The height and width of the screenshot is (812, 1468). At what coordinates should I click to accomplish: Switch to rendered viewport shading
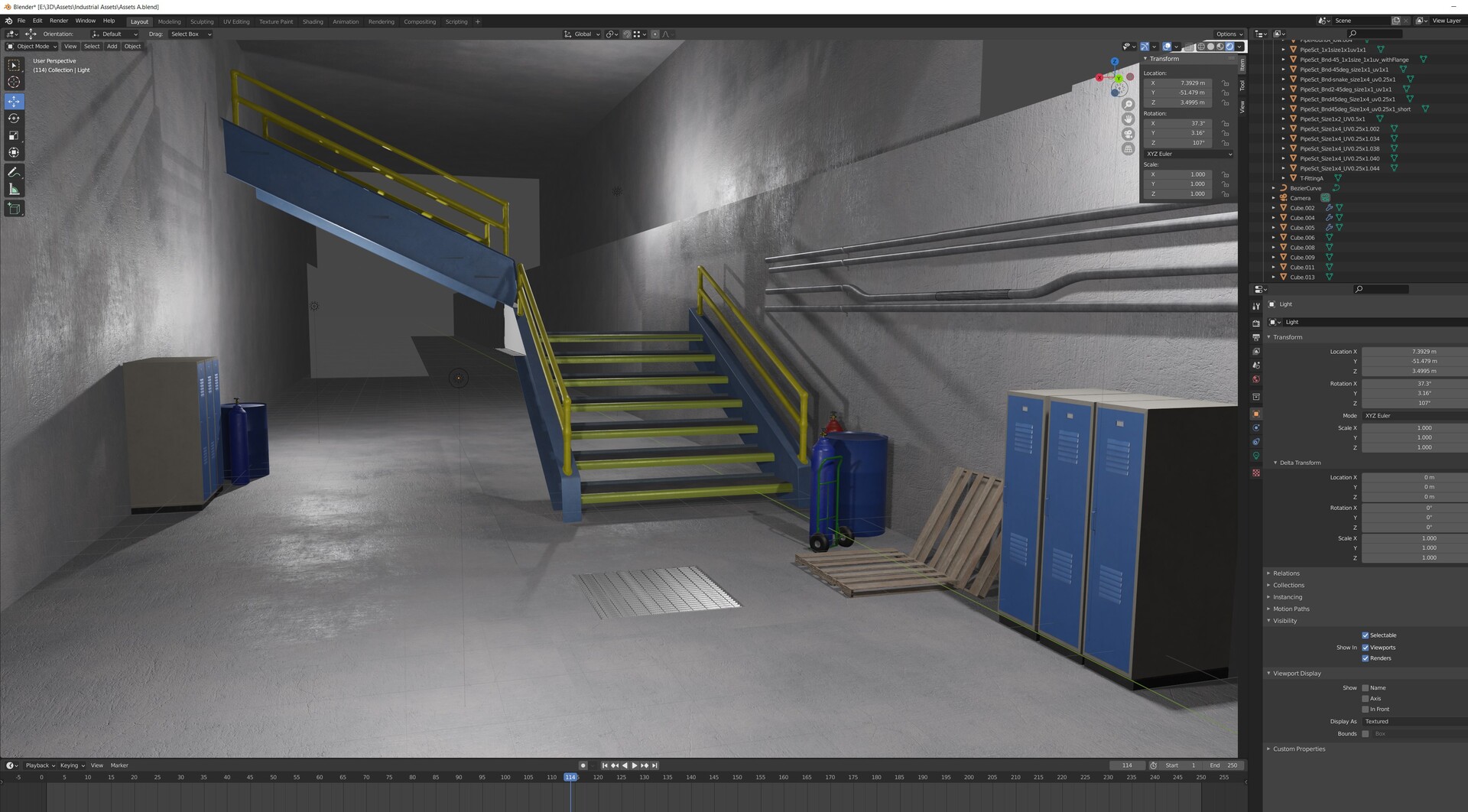tap(1230, 47)
